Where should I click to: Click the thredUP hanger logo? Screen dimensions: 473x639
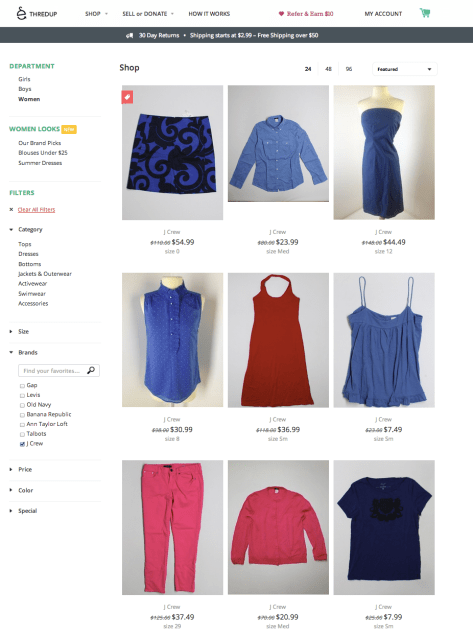[21, 13]
